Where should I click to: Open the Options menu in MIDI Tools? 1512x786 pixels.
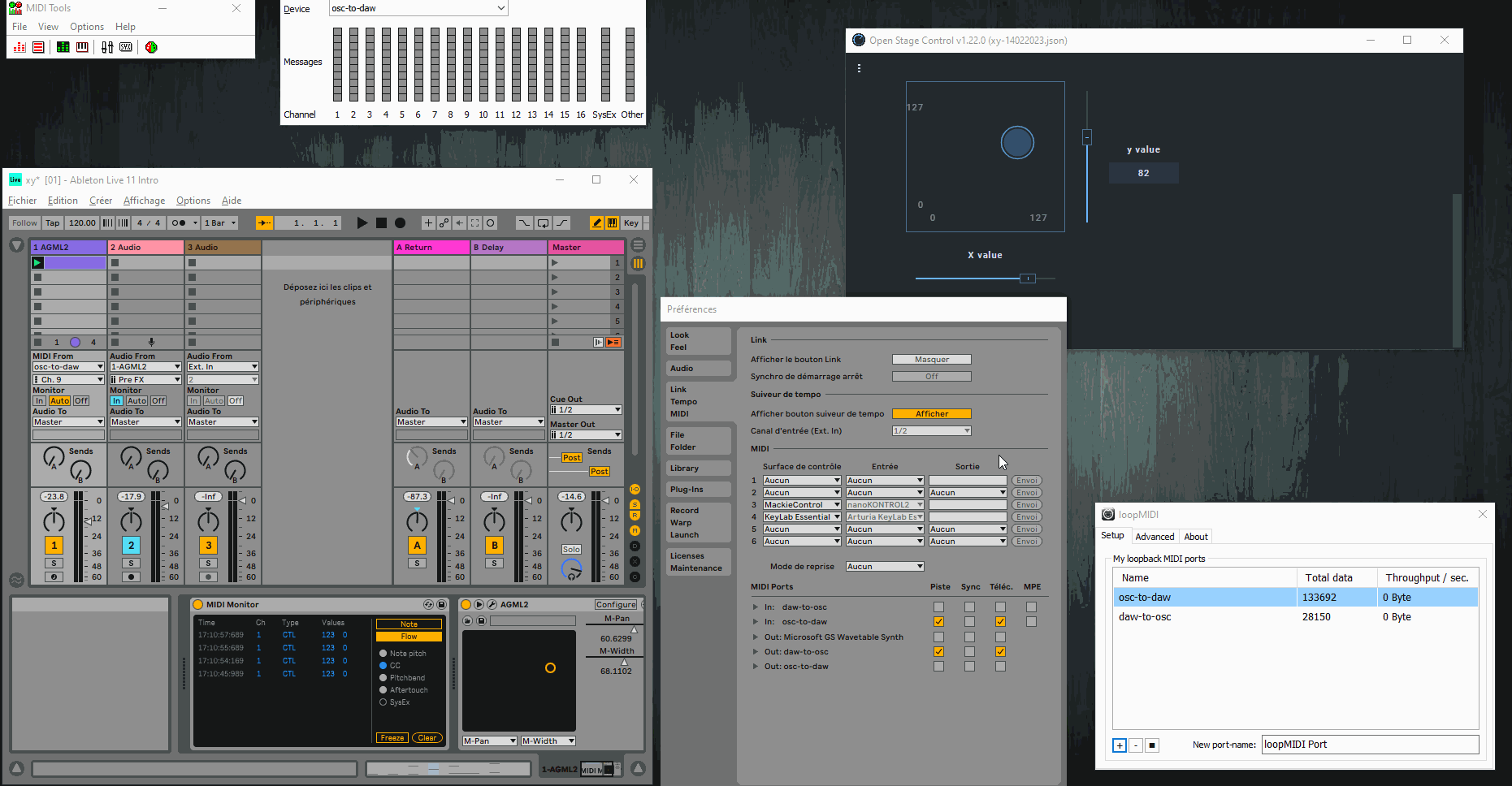tap(87, 27)
